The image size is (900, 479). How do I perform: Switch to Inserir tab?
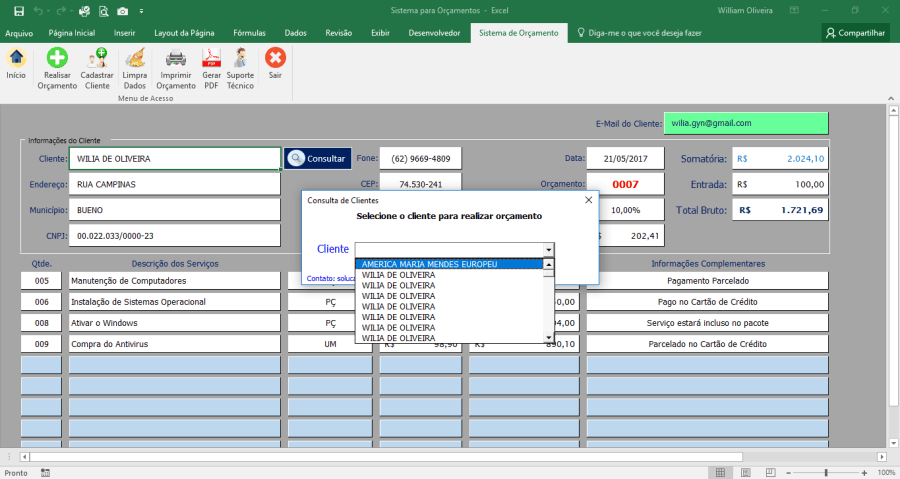(125, 33)
